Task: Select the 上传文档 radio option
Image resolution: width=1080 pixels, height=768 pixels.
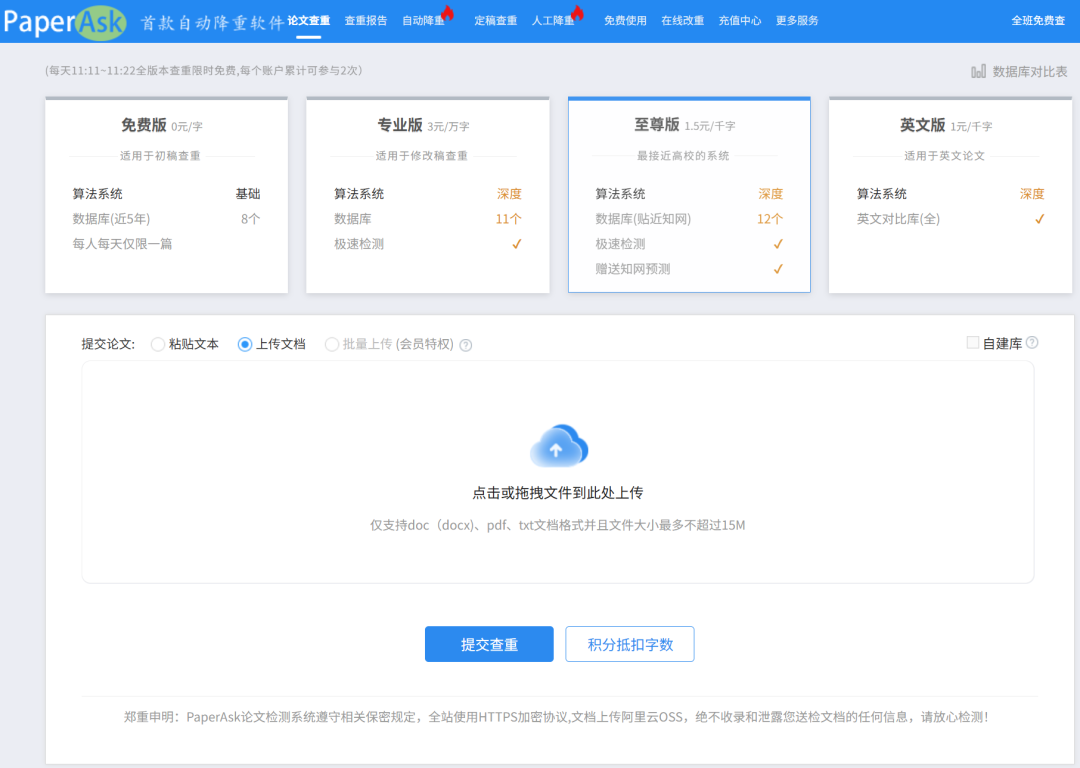Action: click(x=245, y=344)
